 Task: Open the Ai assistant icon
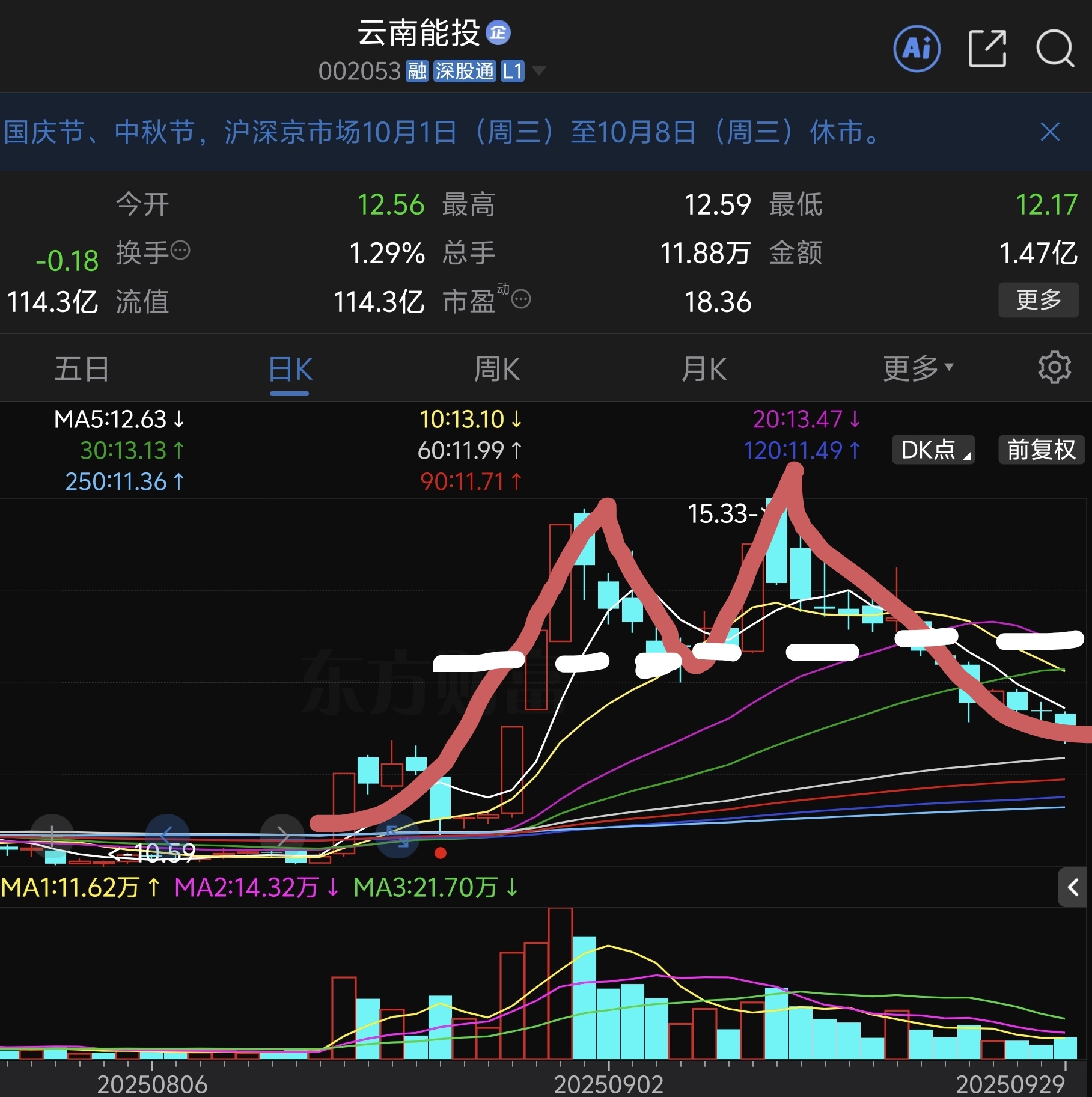(x=917, y=49)
